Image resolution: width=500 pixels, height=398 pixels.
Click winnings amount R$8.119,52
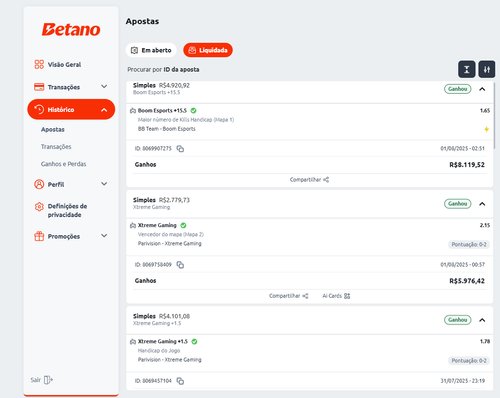pyautogui.click(x=467, y=165)
